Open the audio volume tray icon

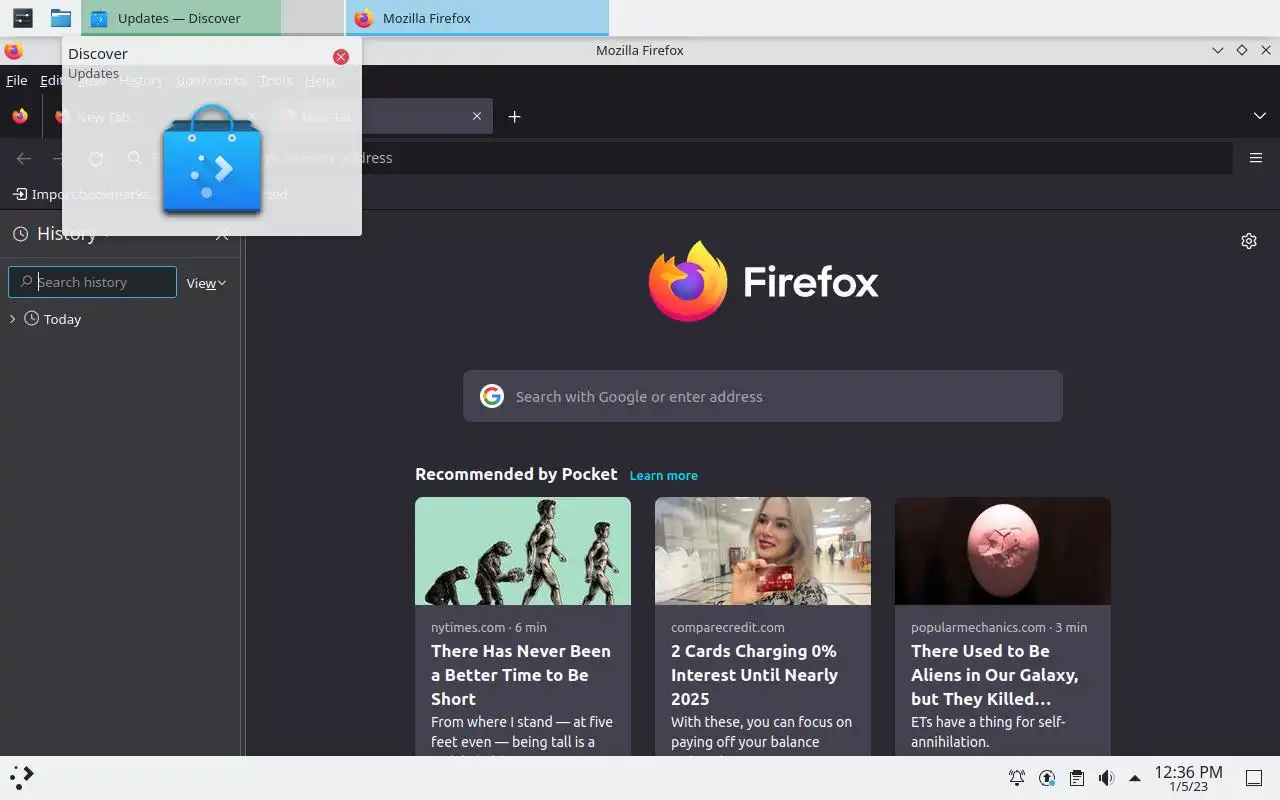tap(1106, 778)
